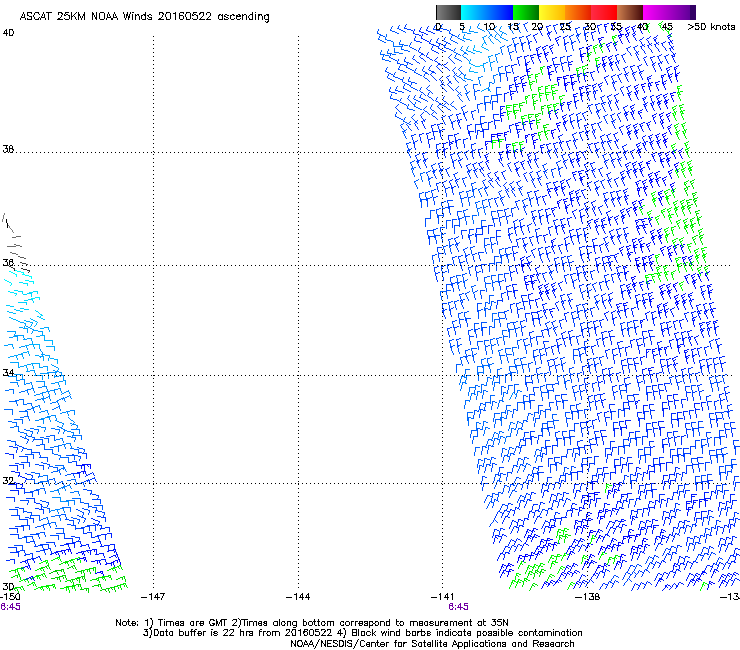Click the purple '6:45' time below -150

pos(10,607)
